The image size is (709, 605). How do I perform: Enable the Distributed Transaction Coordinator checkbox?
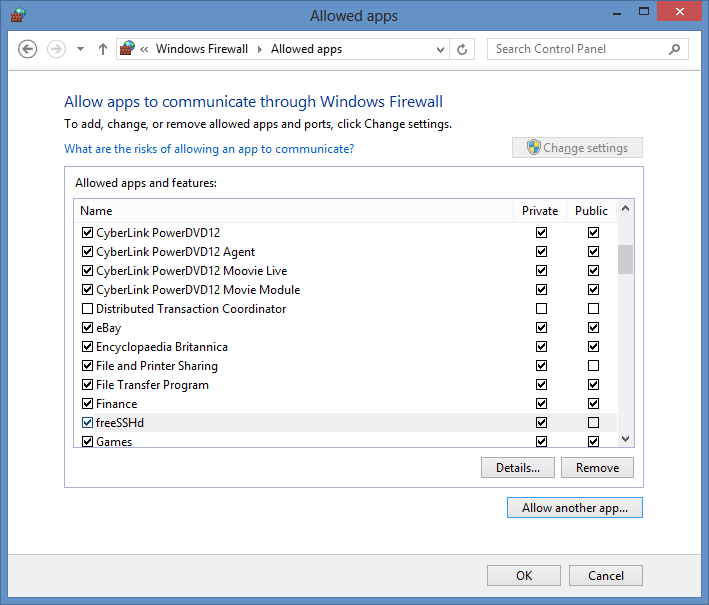tap(88, 308)
